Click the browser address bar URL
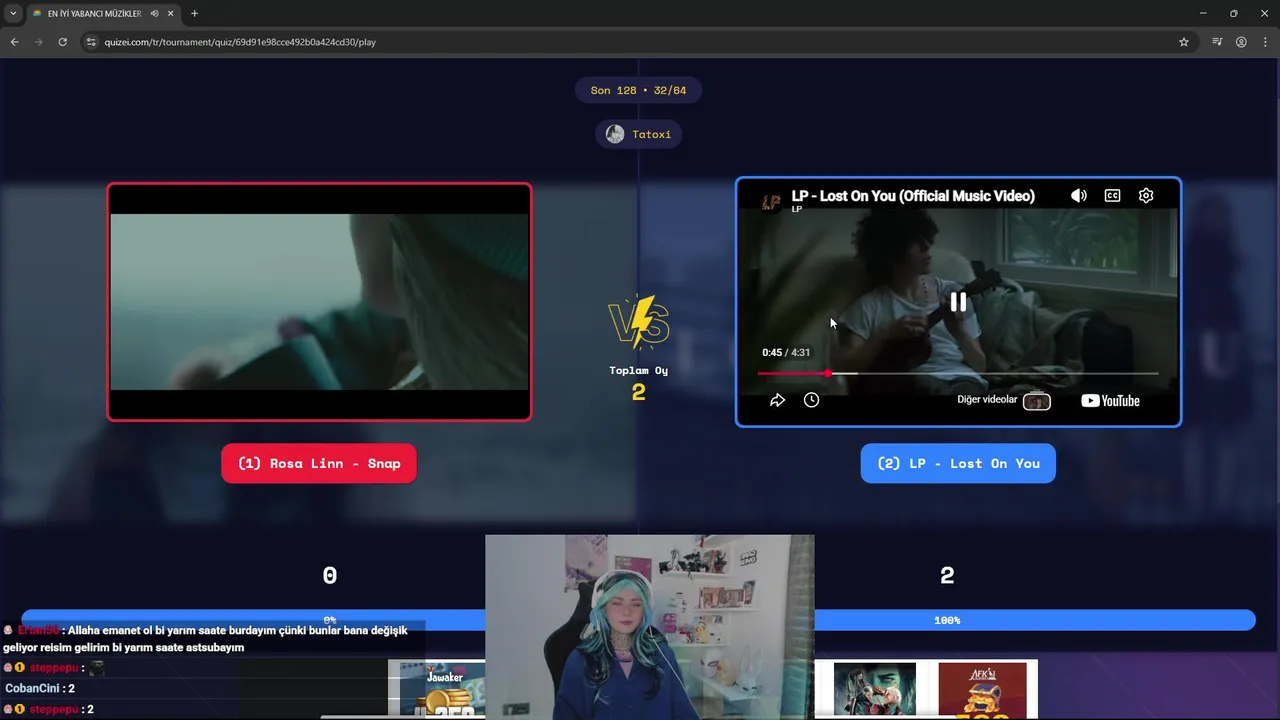The width and height of the screenshot is (1280, 720). click(x=240, y=42)
